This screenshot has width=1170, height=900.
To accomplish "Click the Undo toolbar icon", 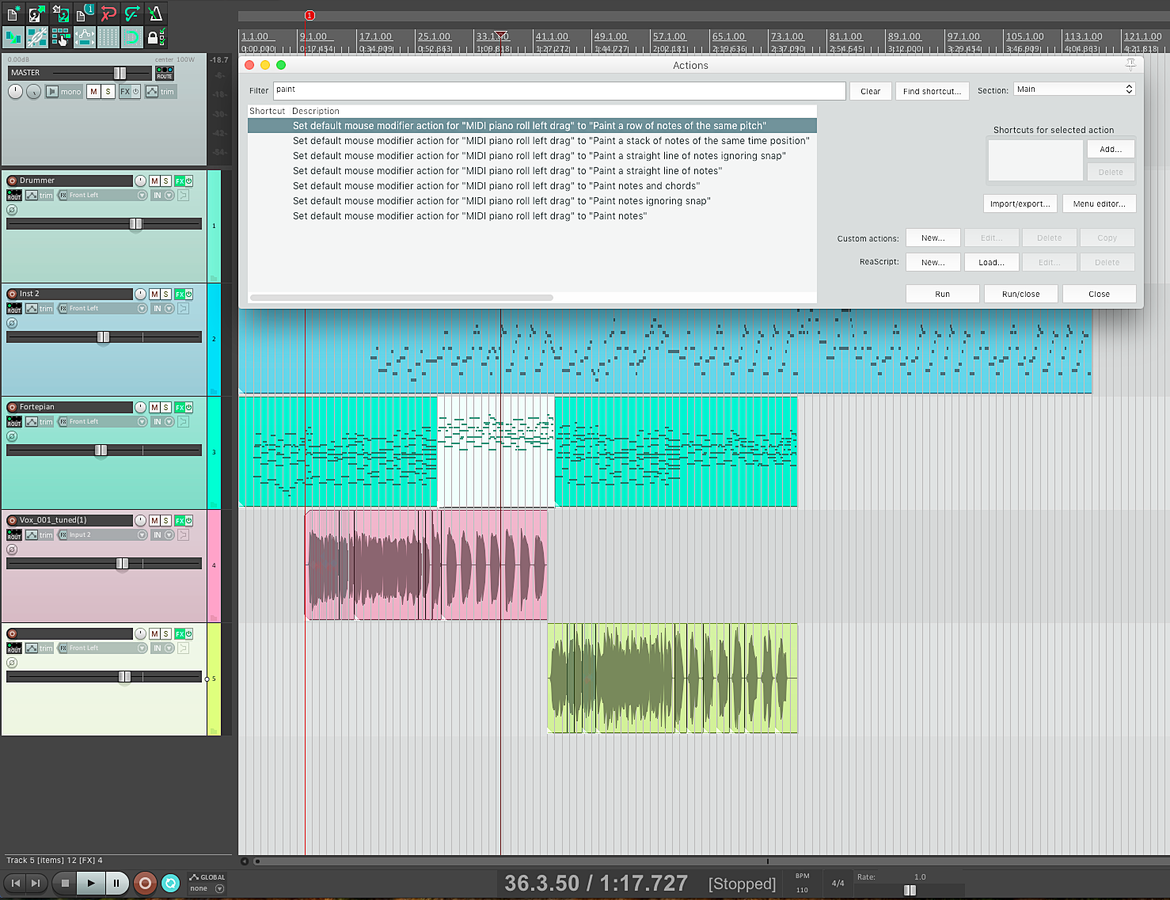I will pos(108,13).
